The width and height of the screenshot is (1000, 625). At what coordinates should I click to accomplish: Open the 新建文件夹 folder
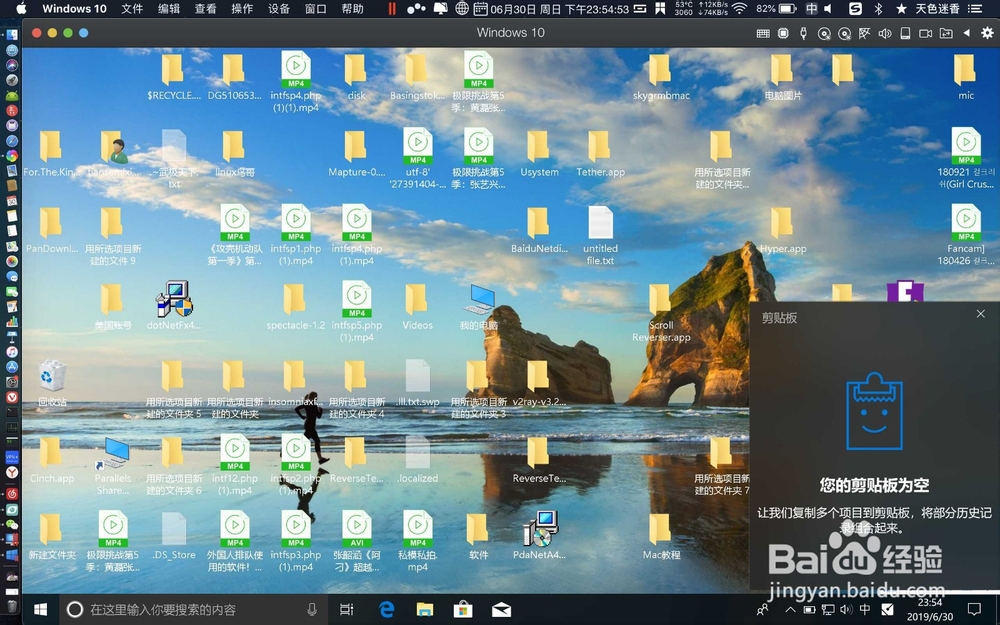click(51, 536)
